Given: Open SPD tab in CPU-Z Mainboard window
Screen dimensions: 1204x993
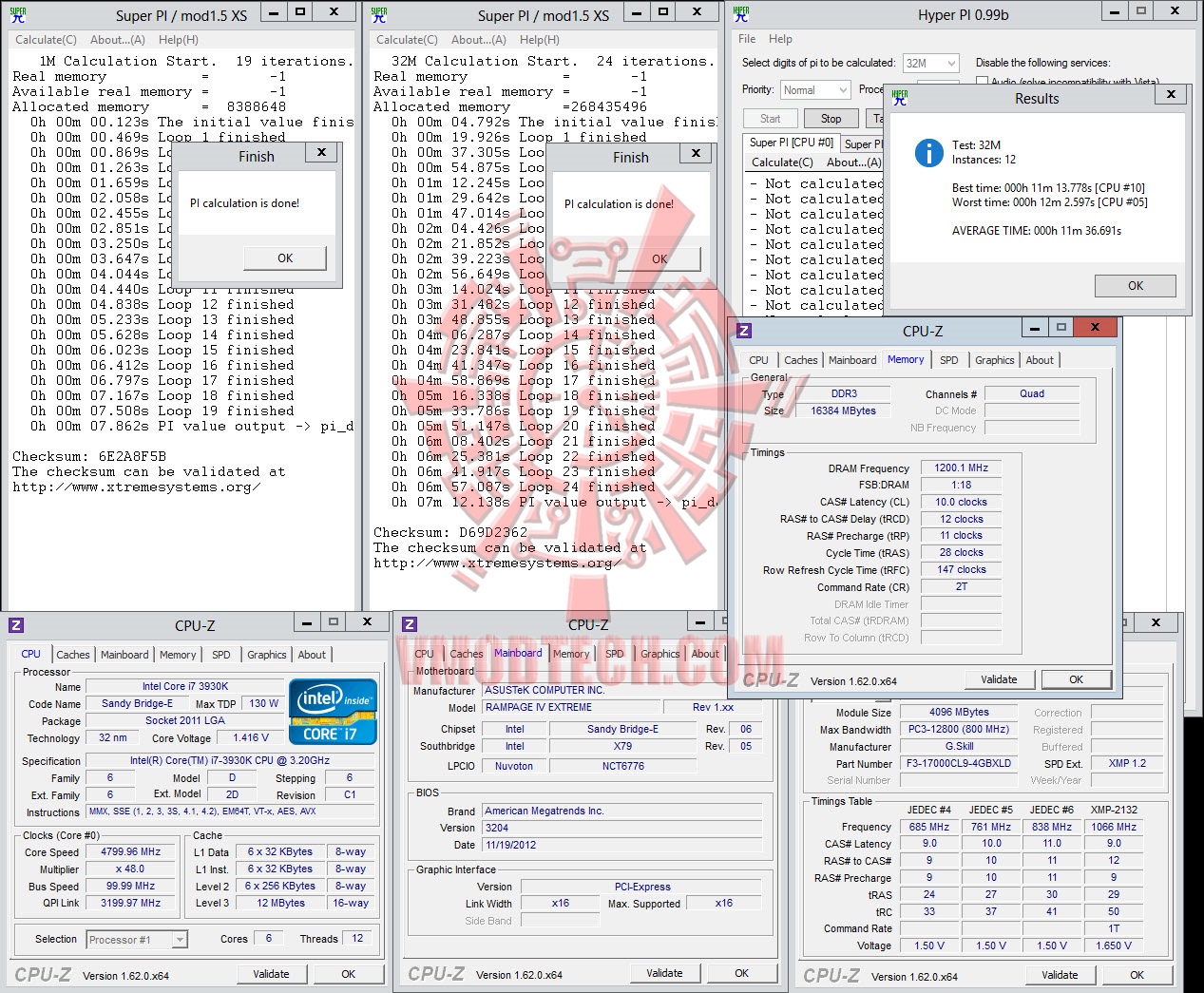Looking at the screenshot, I should [x=615, y=654].
